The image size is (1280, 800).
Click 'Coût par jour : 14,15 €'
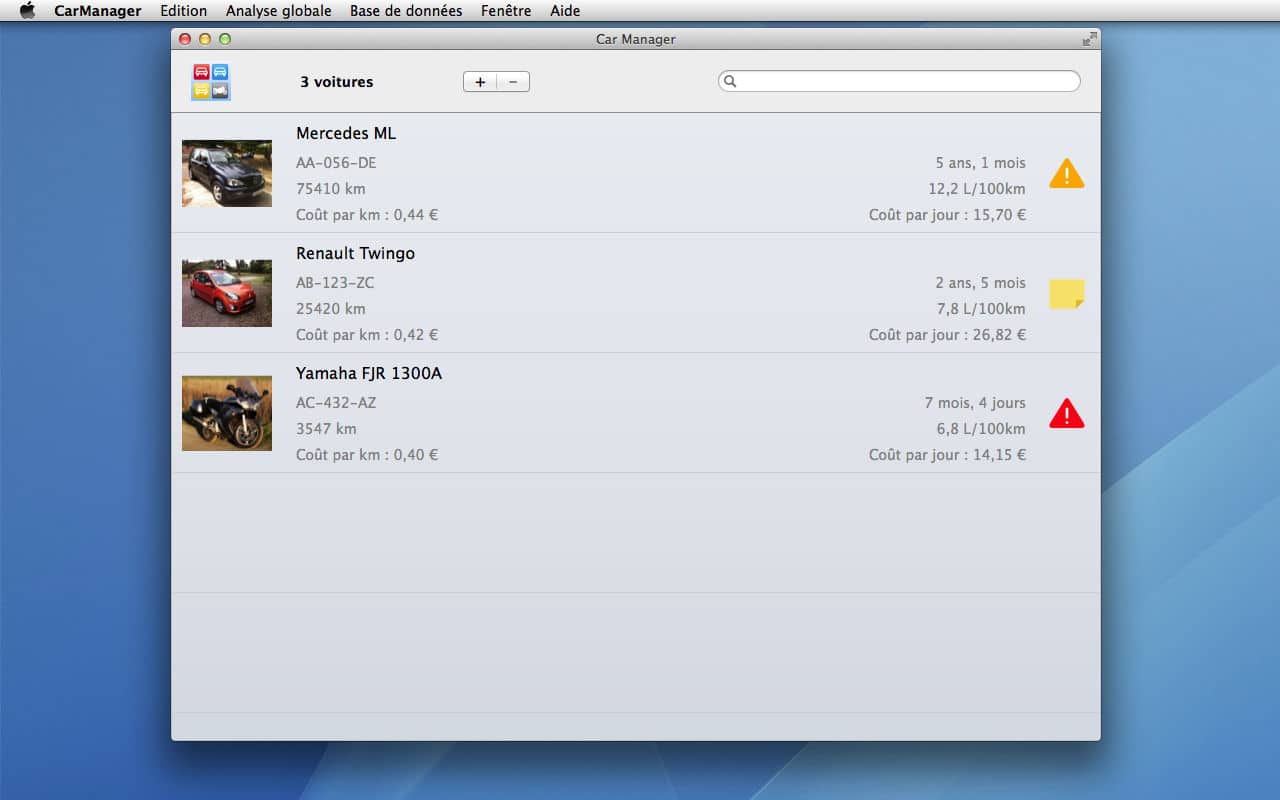click(x=948, y=455)
